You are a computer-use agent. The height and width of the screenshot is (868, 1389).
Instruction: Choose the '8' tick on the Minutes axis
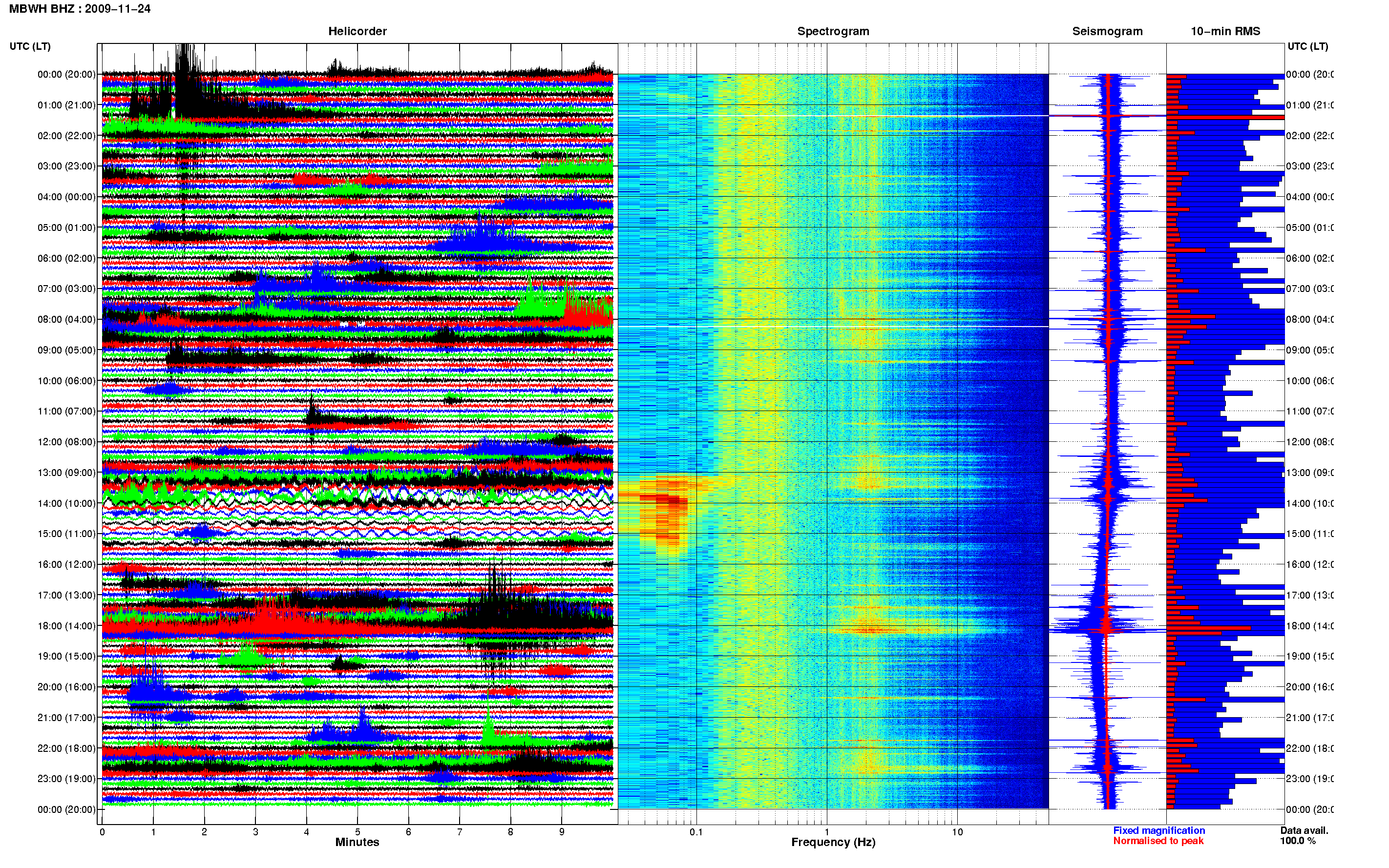click(x=510, y=832)
